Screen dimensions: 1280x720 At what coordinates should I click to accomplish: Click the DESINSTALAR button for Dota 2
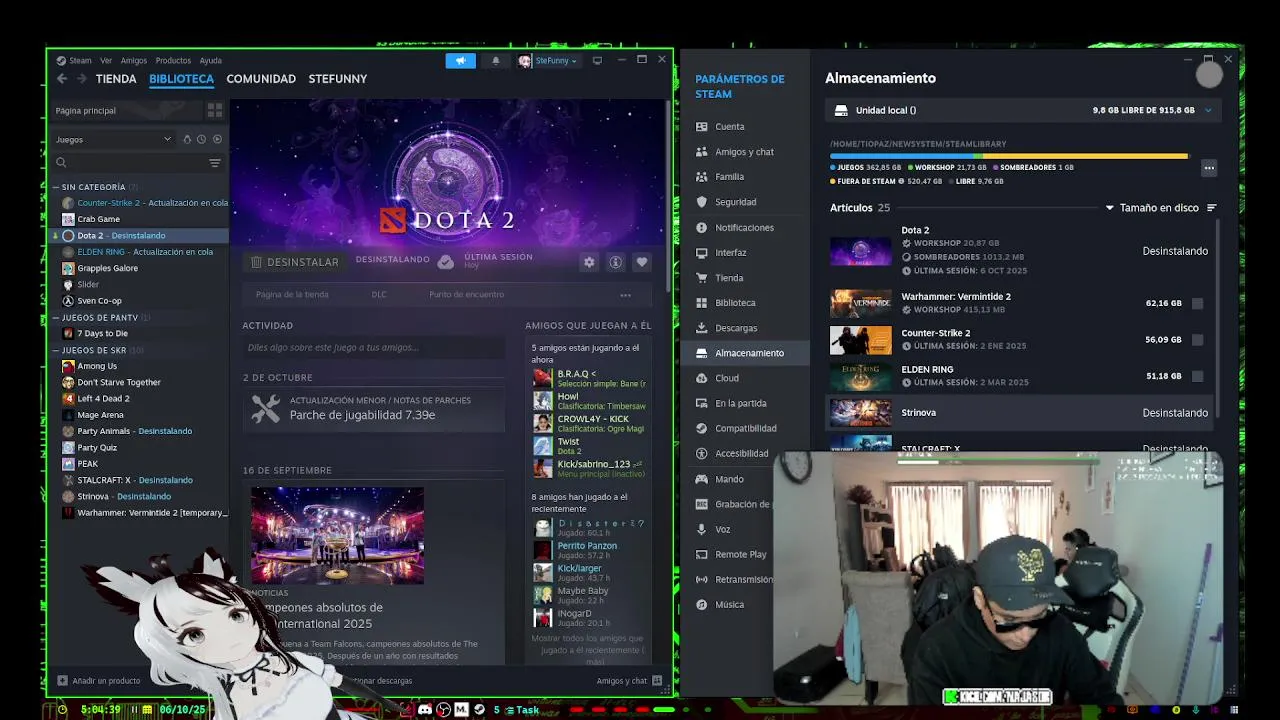tap(295, 262)
